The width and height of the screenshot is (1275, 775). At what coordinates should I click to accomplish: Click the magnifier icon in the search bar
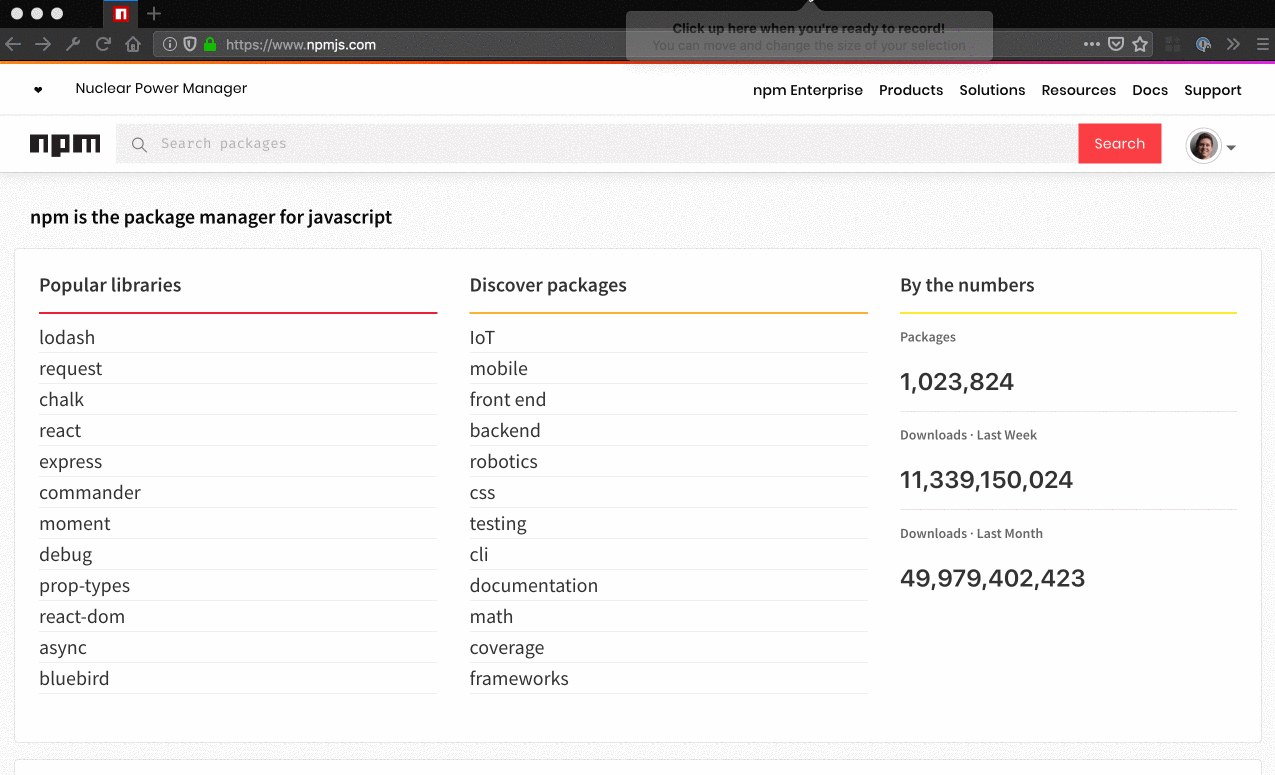click(140, 144)
